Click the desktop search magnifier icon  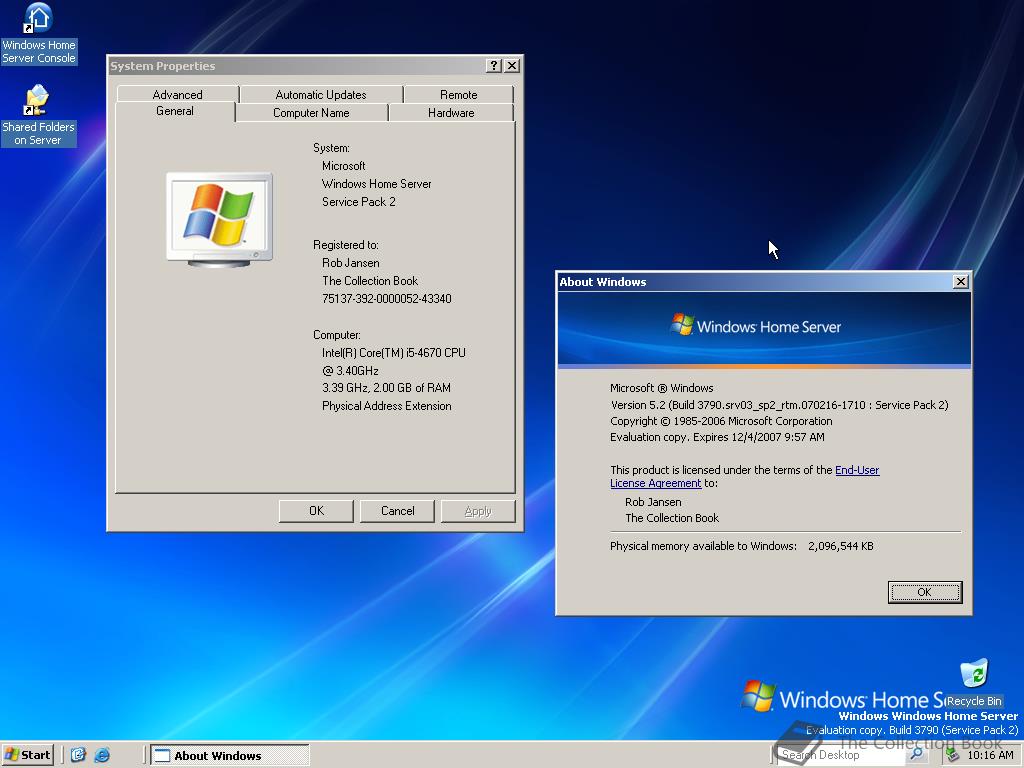pos(917,754)
